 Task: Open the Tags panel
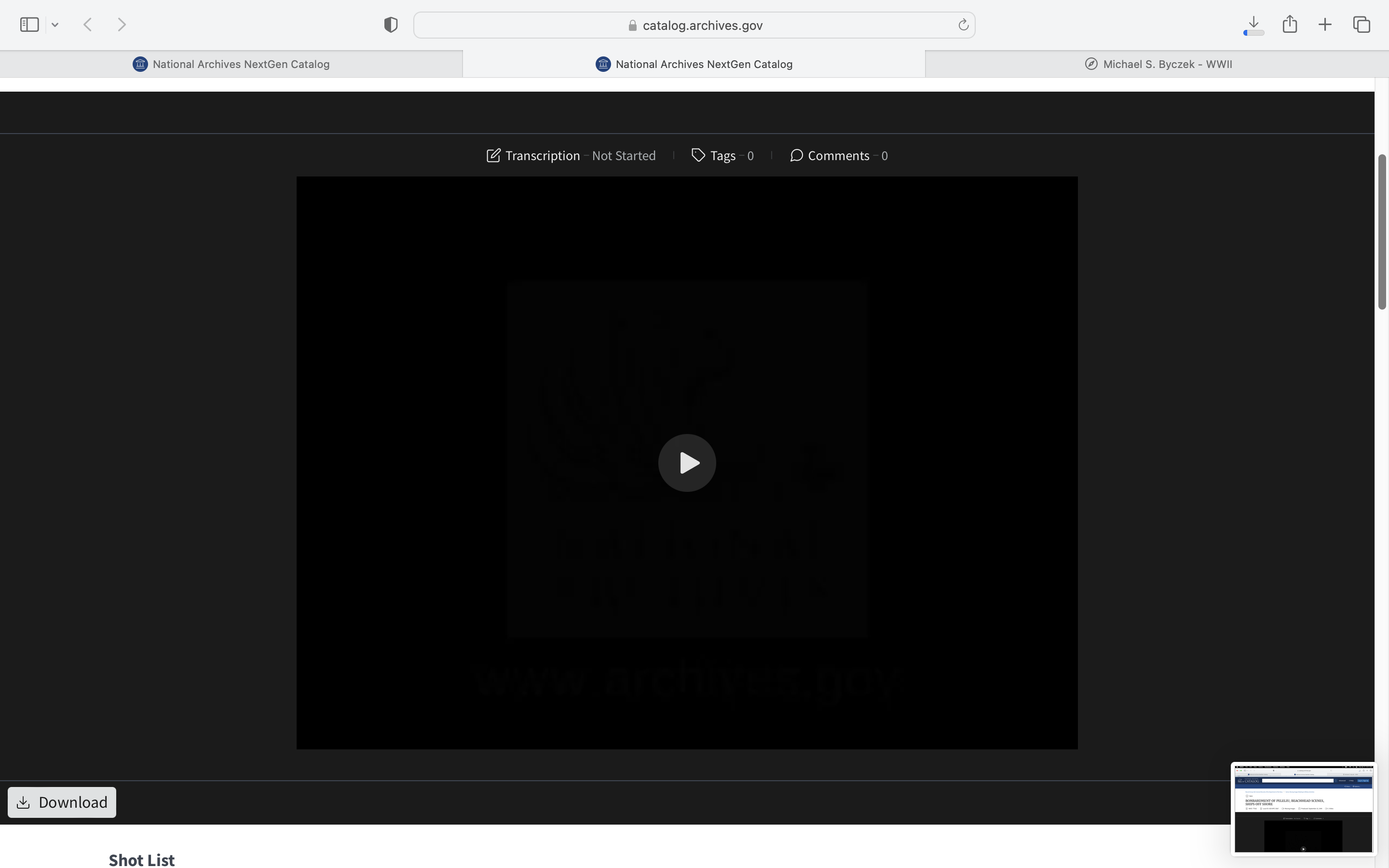(722, 156)
